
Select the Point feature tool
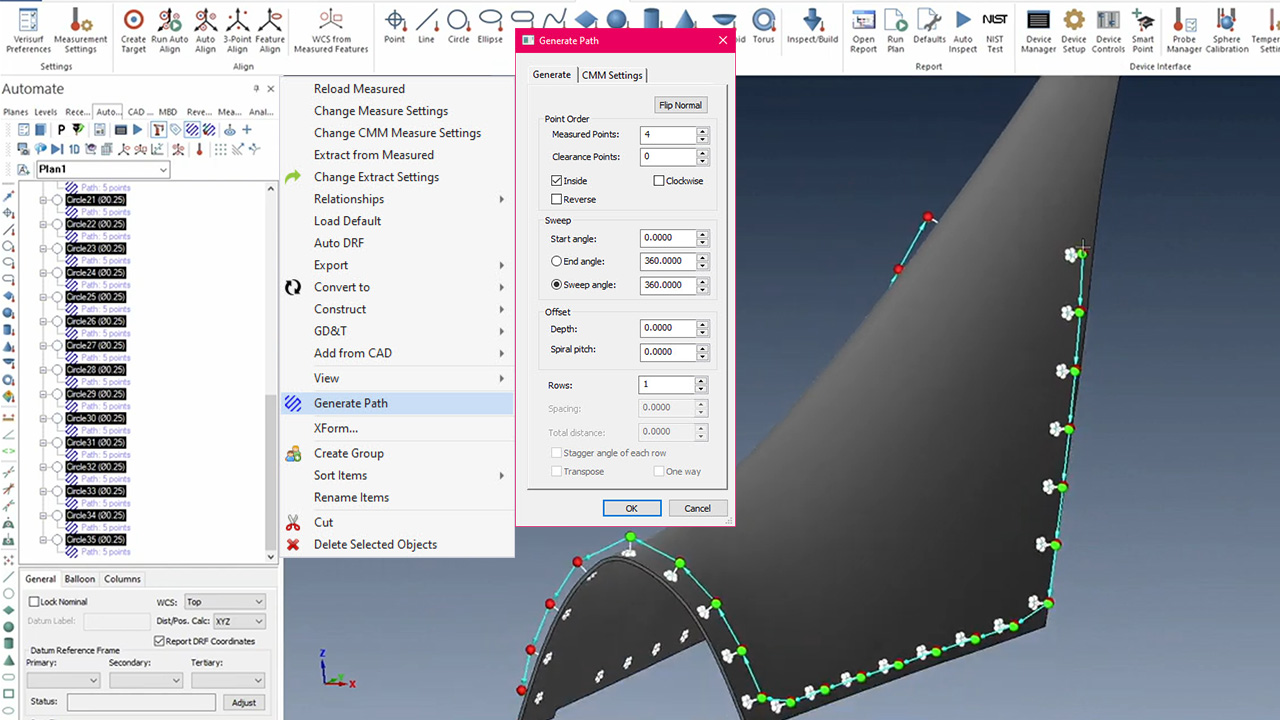pyautogui.click(x=395, y=27)
